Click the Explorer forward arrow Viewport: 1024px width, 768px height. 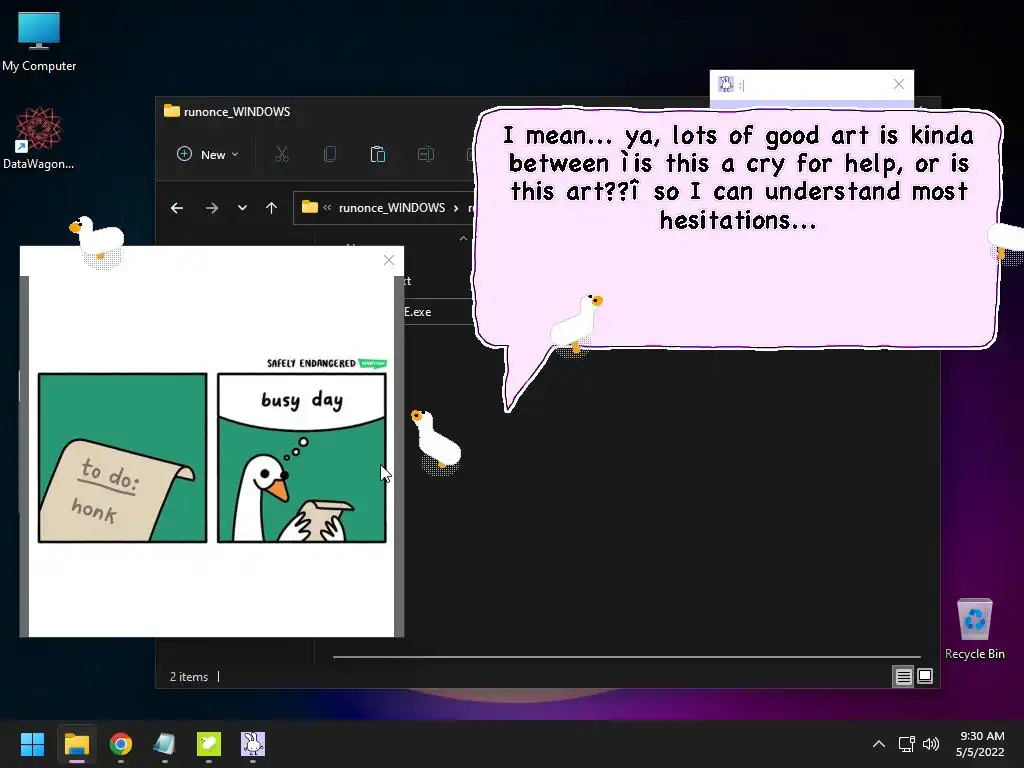pyautogui.click(x=212, y=208)
